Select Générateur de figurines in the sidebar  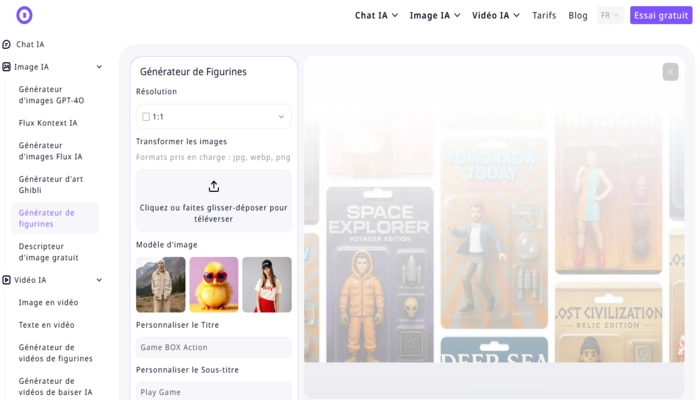55,218
